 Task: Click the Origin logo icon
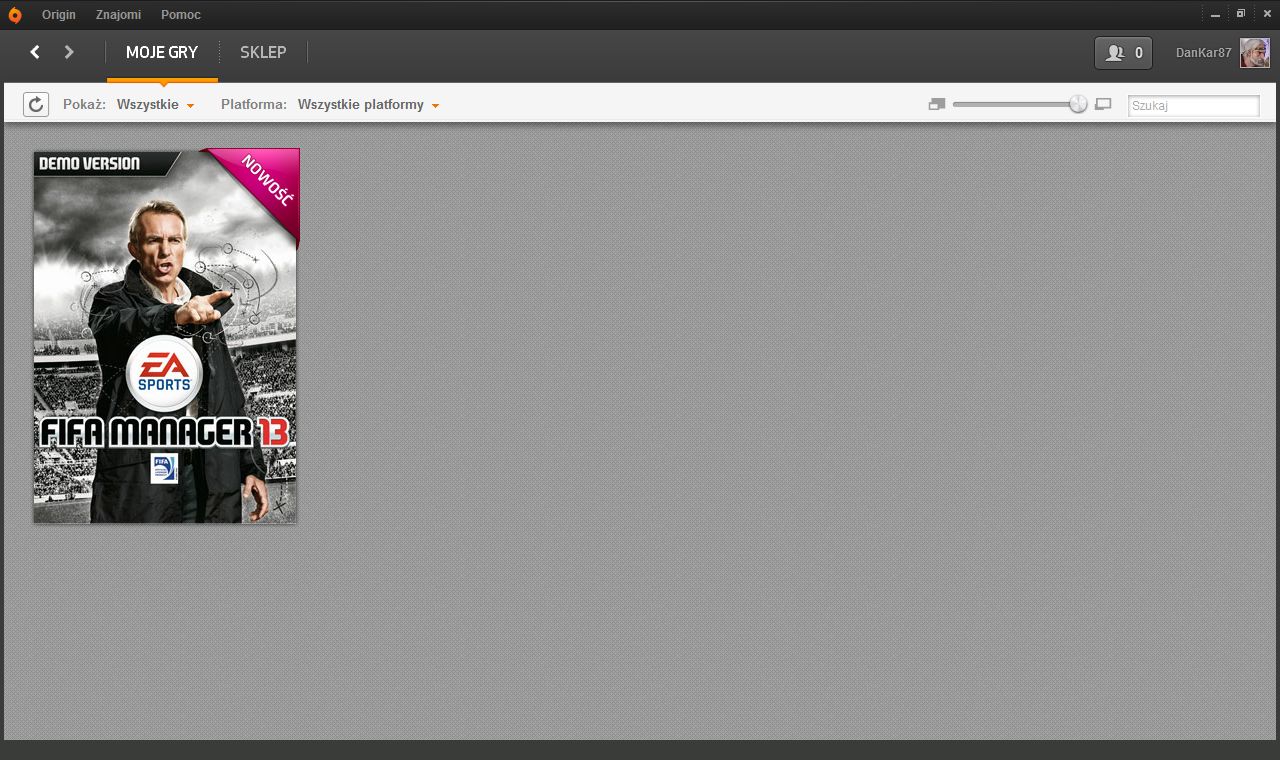(14, 15)
